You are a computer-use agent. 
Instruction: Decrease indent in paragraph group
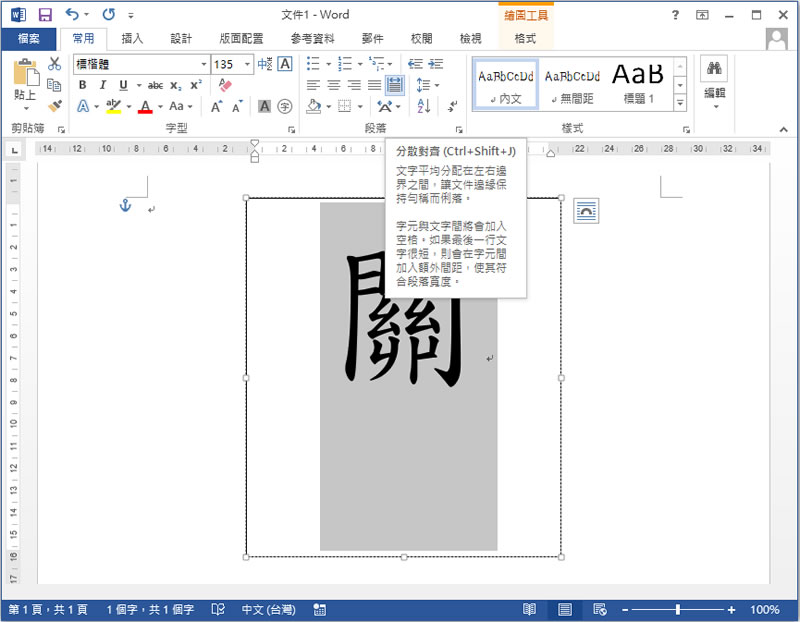[415, 64]
